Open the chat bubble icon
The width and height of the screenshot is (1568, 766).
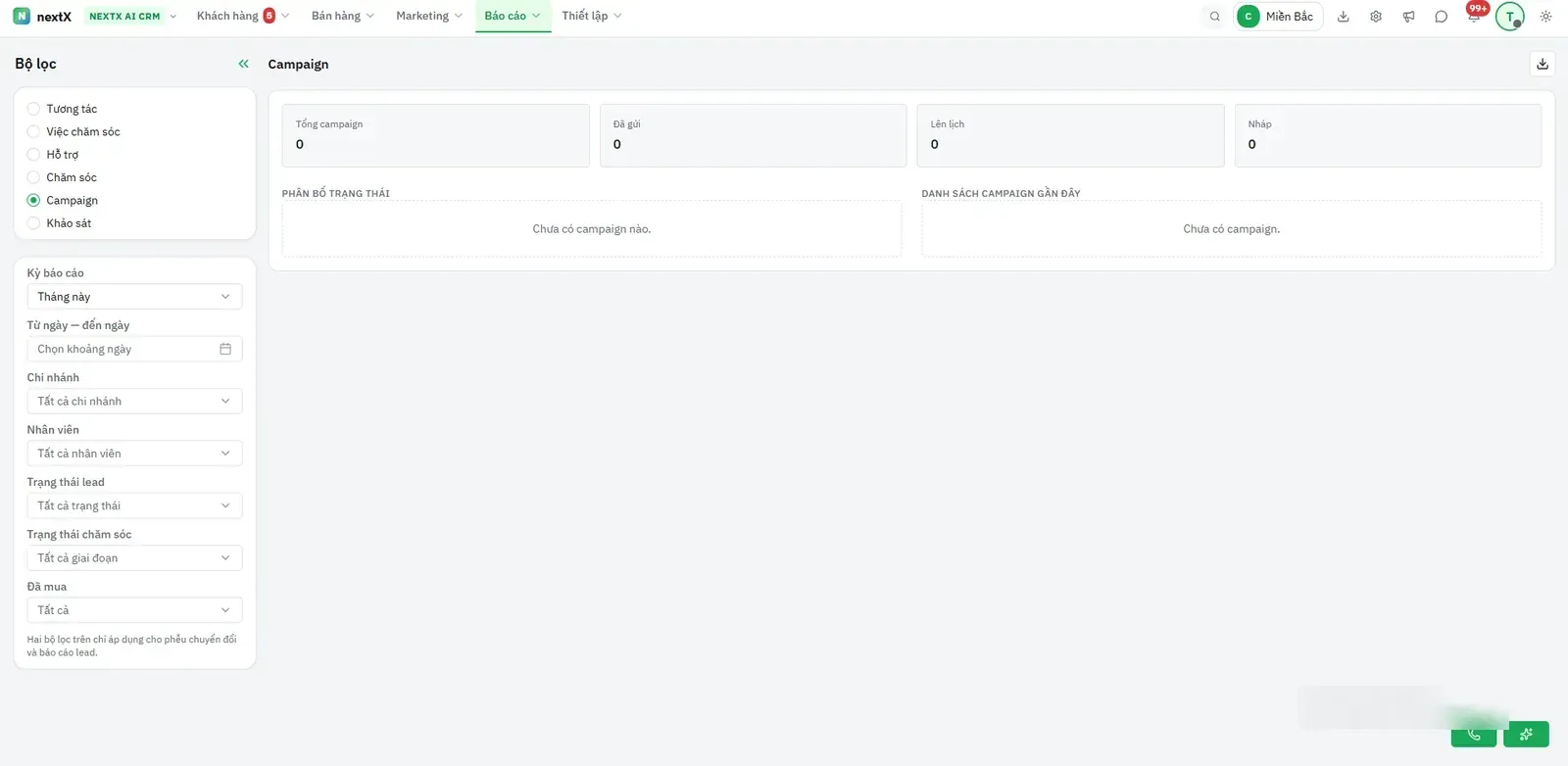coord(1441,17)
